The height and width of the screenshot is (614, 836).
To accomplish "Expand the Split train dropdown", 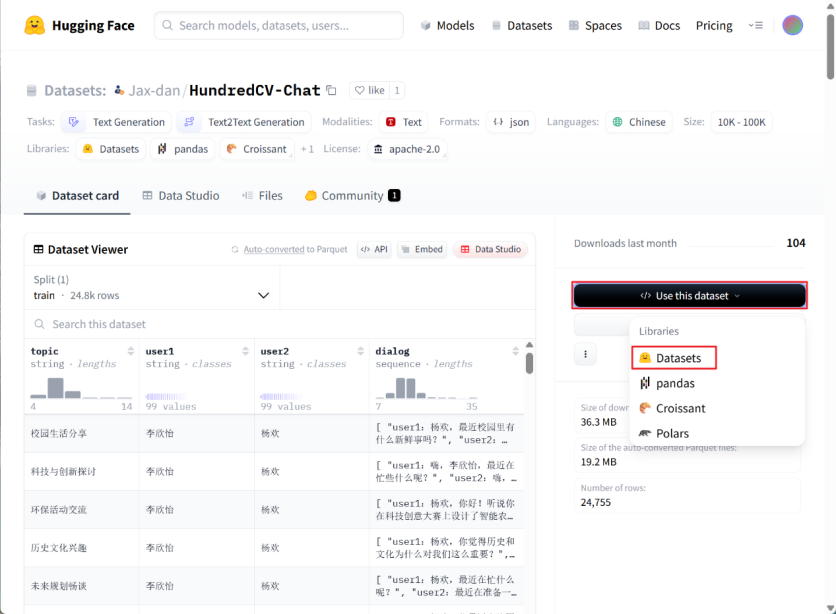I will (152, 288).
